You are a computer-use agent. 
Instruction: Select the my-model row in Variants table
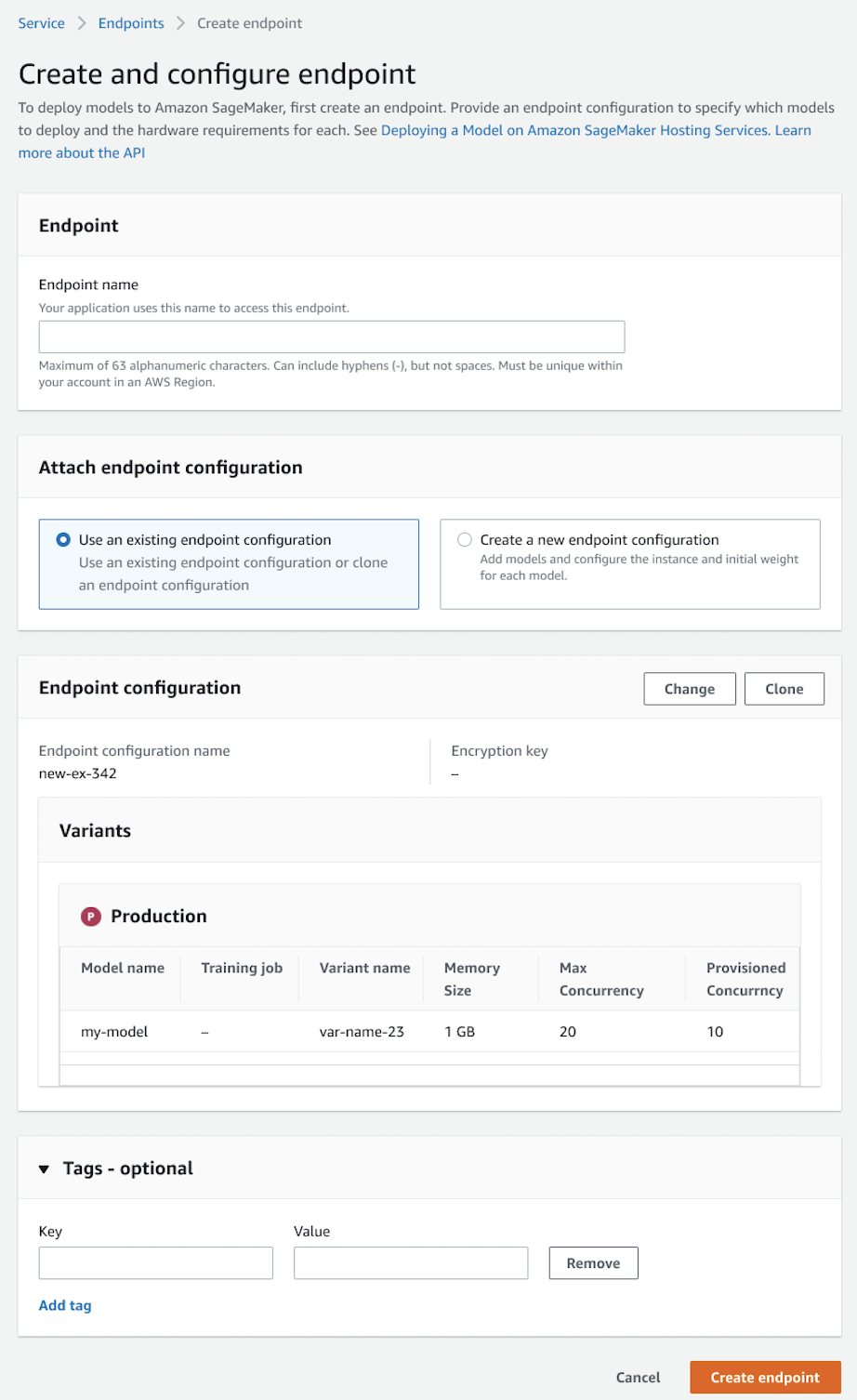(x=114, y=1031)
